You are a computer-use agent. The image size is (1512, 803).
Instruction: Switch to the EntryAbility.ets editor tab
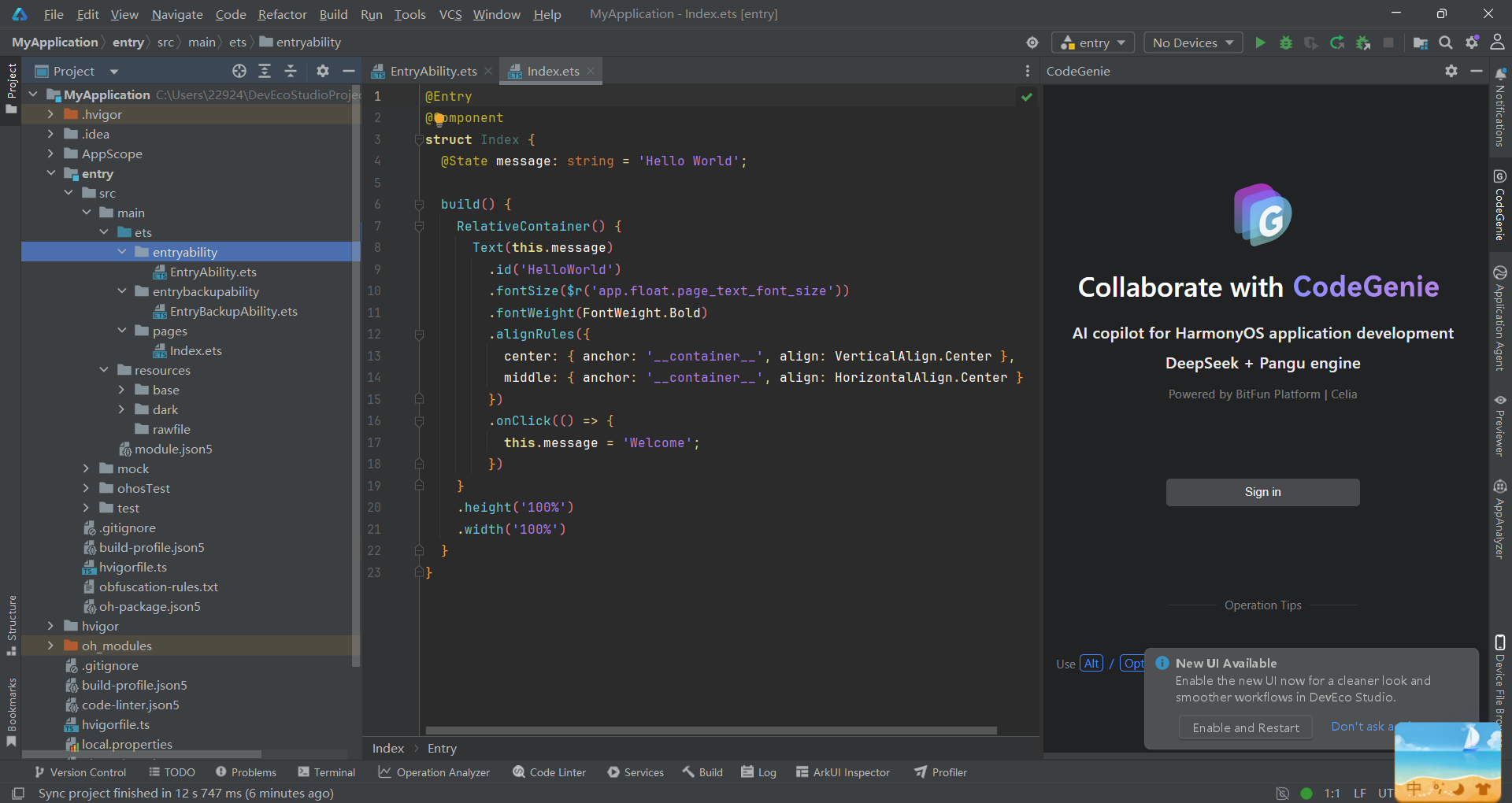pyautogui.click(x=433, y=71)
